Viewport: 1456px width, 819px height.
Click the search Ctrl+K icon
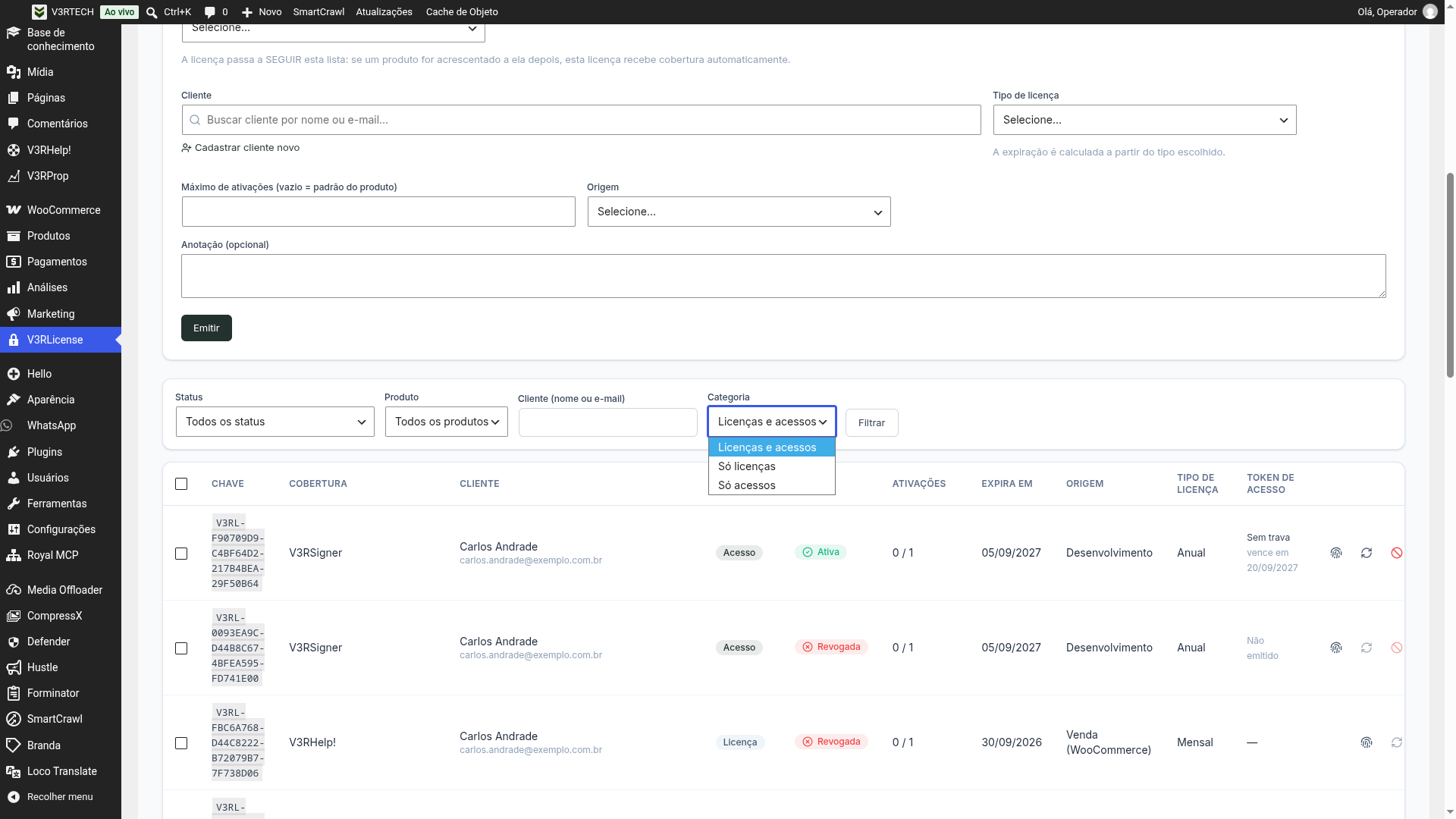pos(152,12)
